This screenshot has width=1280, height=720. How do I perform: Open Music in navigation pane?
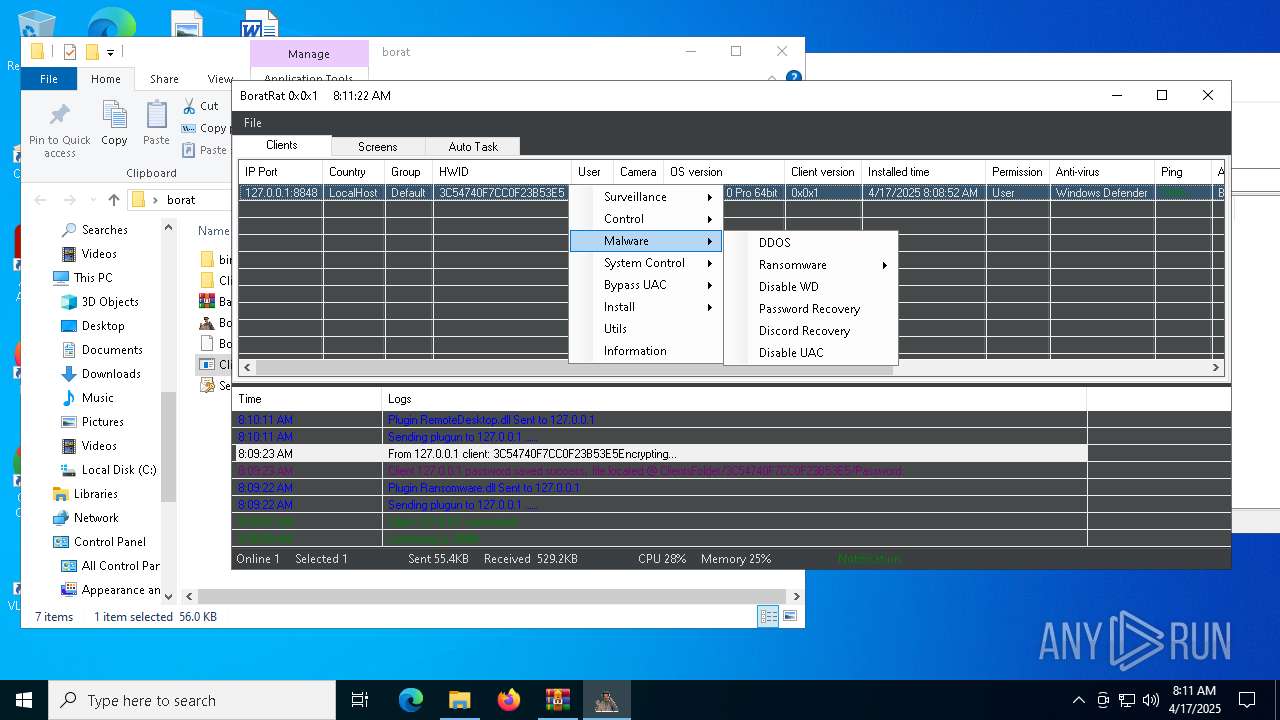click(x=98, y=398)
